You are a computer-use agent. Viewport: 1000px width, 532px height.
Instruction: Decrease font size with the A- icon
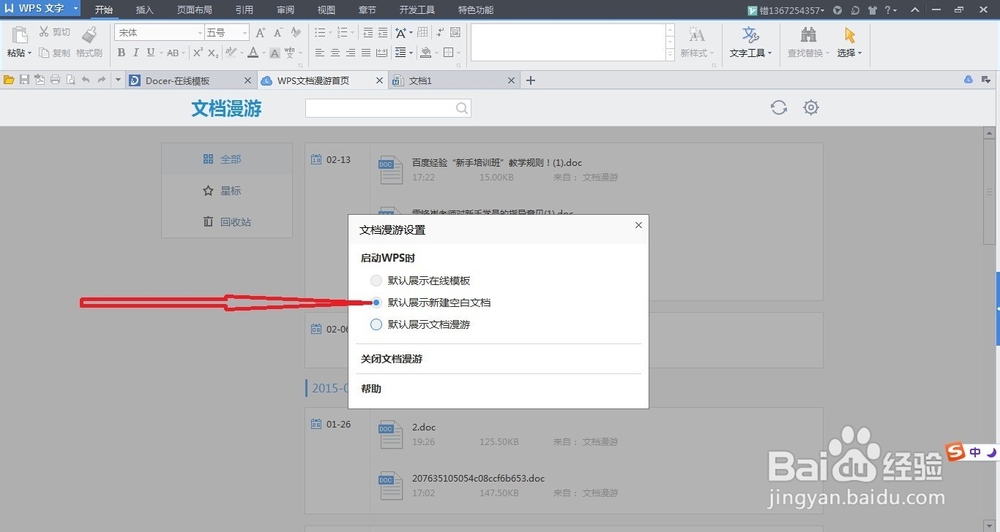coord(278,33)
